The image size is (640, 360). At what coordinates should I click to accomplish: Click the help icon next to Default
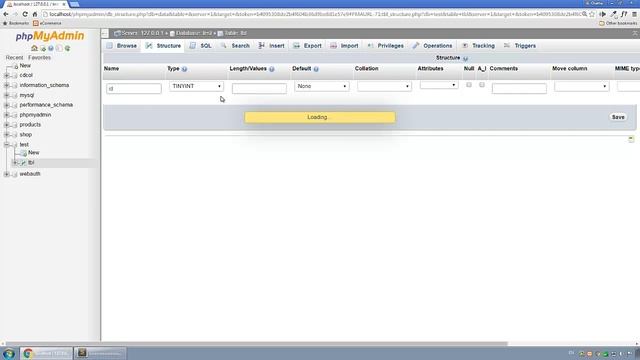pos(316,69)
